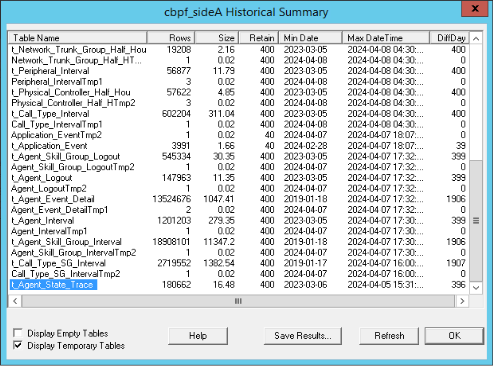Sort by the Retain column header
Image resolution: width=493 pixels, height=368 pixels.
[x=259, y=38]
